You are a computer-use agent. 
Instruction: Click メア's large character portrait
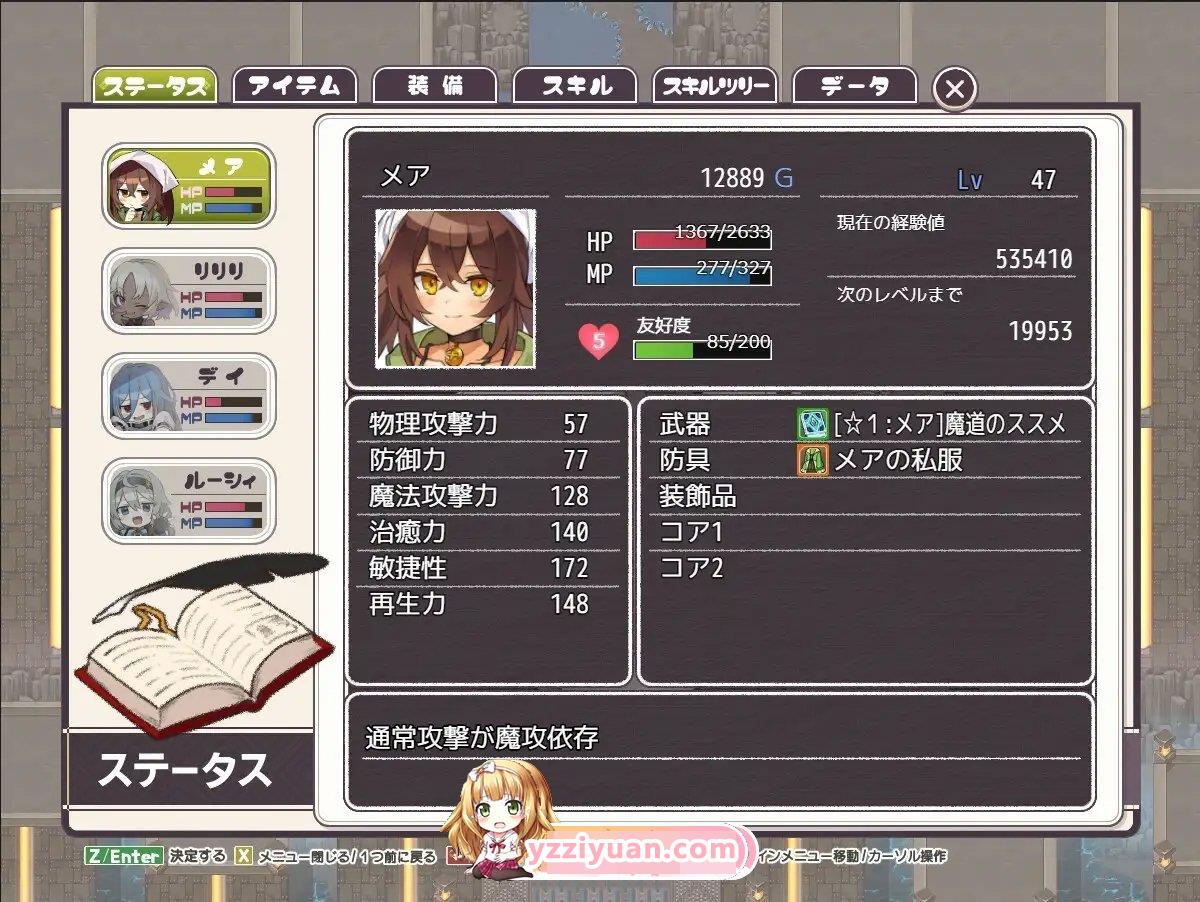(x=456, y=289)
